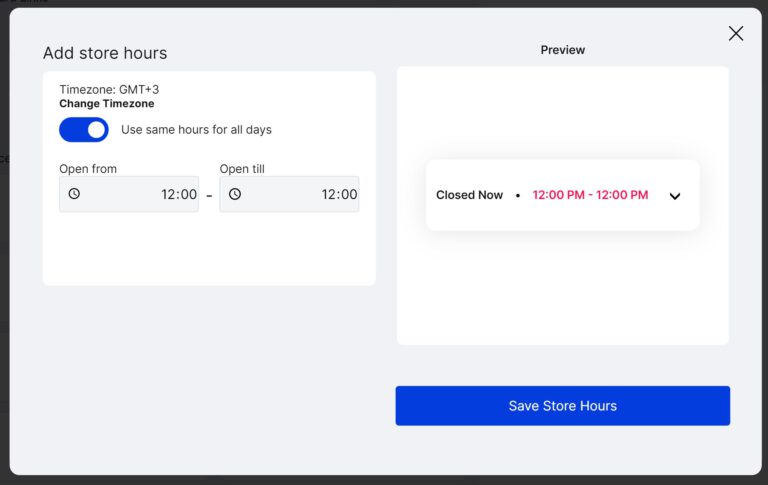Click the Timezone: GMT+3 text
Image resolution: width=768 pixels, height=485 pixels.
pyautogui.click(x=109, y=90)
